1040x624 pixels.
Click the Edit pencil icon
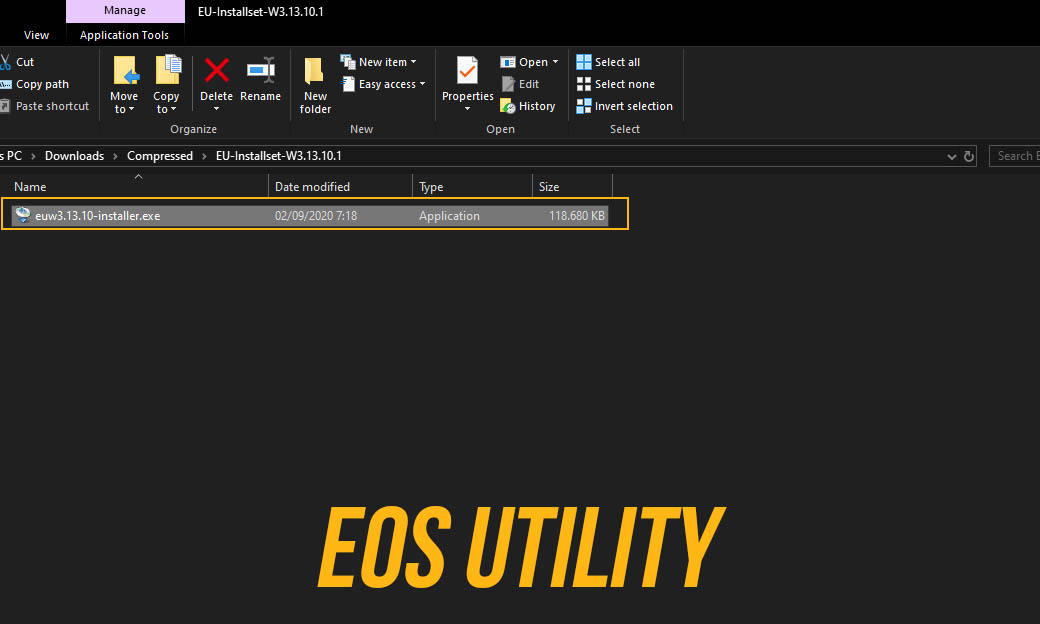pyautogui.click(x=508, y=84)
